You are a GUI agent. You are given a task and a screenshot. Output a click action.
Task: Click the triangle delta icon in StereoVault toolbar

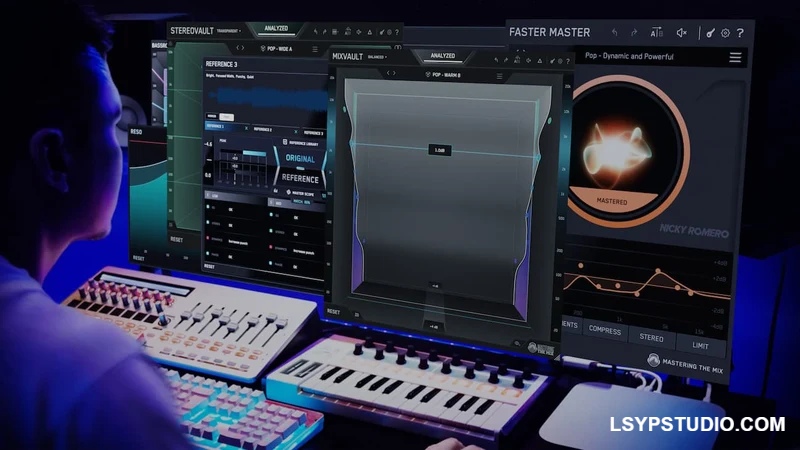[369, 32]
